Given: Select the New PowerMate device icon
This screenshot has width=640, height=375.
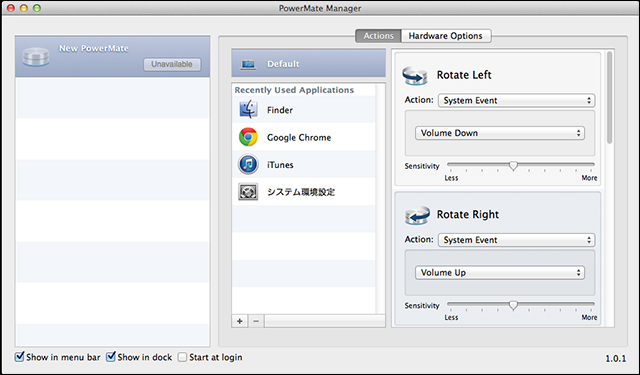Looking at the screenshot, I should (36, 57).
